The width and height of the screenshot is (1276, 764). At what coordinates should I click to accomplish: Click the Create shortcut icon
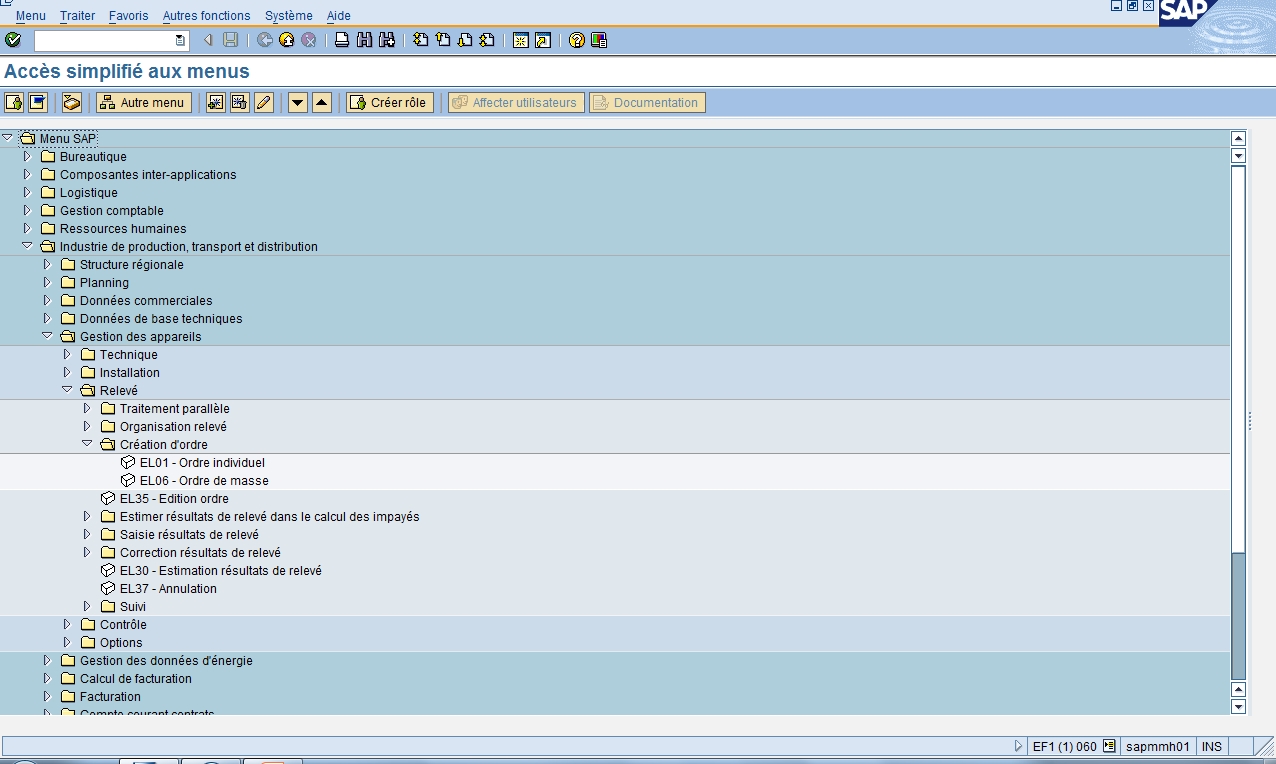click(542, 40)
